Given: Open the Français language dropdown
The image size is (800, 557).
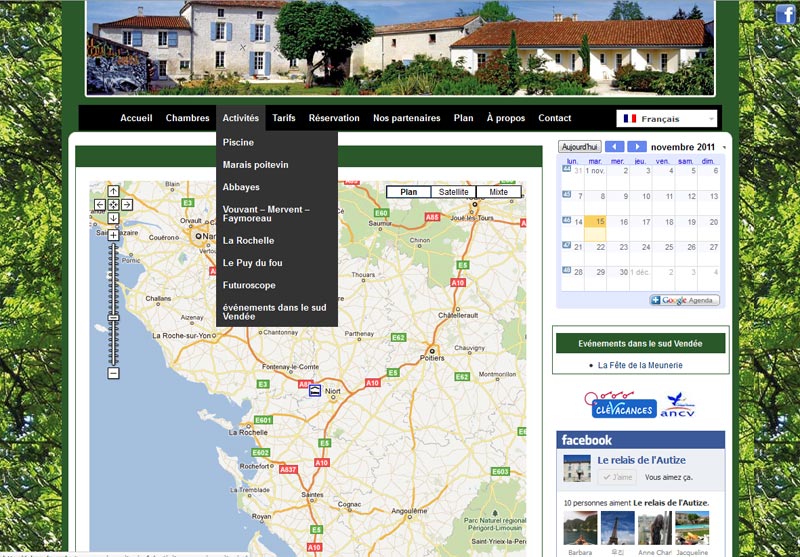Looking at the screenshot, I should click(666, 119).
